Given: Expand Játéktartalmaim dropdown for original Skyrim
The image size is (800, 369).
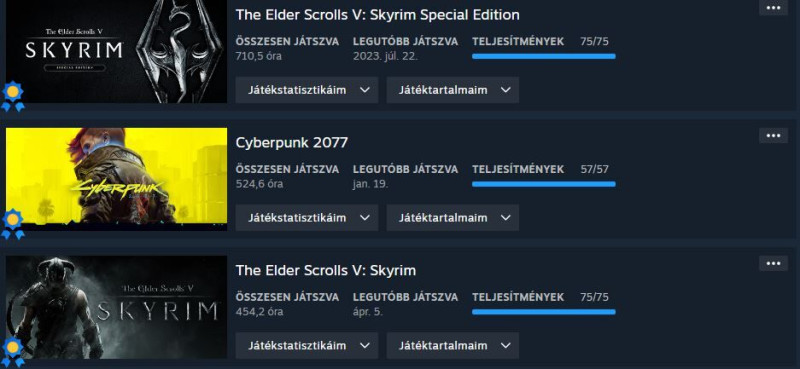Looking at the screenshot, I should [453, 346].
